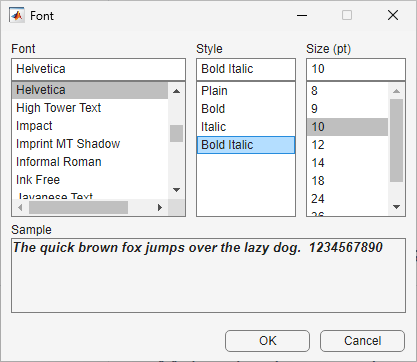Click size list scrollbar thumb
The image size is (417, 362).
click(x=396, y=140)
